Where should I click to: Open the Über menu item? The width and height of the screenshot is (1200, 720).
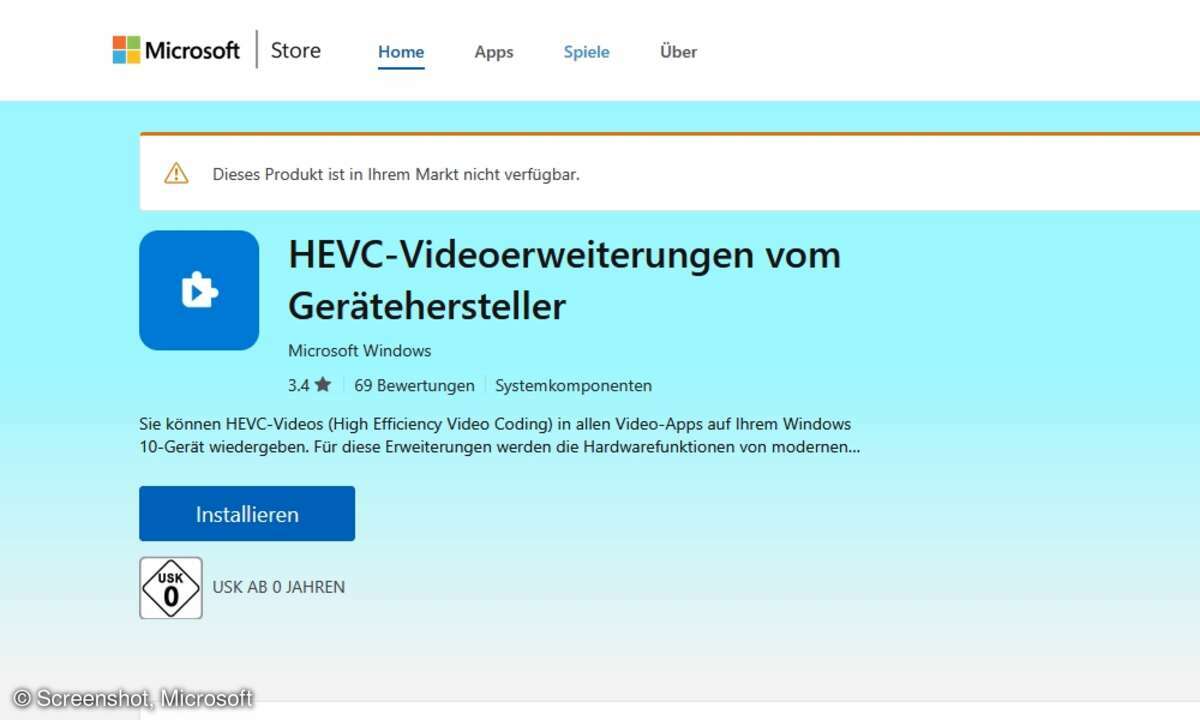click(678, 52)
